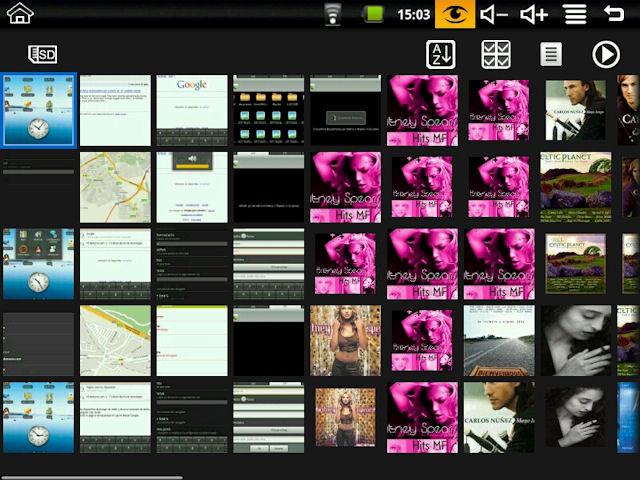Open the map thumbnail with orange highways
The height and width of the screenshot is (480, 640).
[x=115, y=187]
